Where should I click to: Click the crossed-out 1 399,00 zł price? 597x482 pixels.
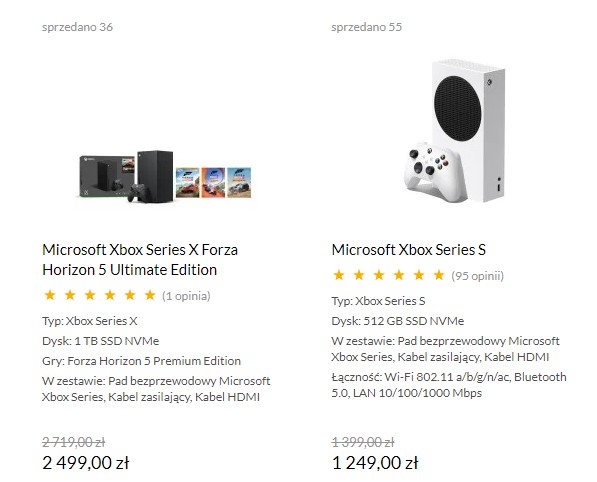[363, 442]
